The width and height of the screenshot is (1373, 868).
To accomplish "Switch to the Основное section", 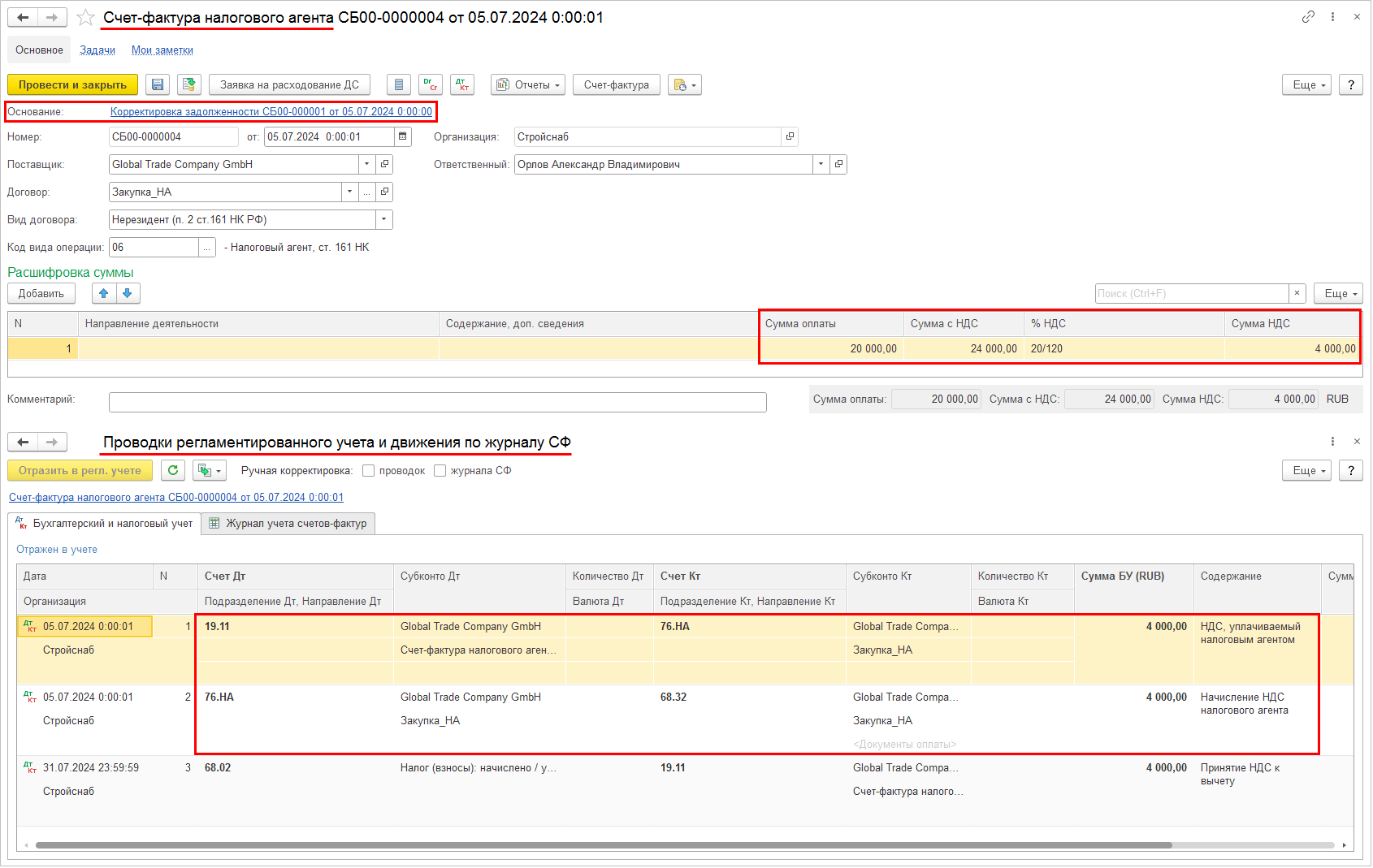I will (x=39, y=50).
